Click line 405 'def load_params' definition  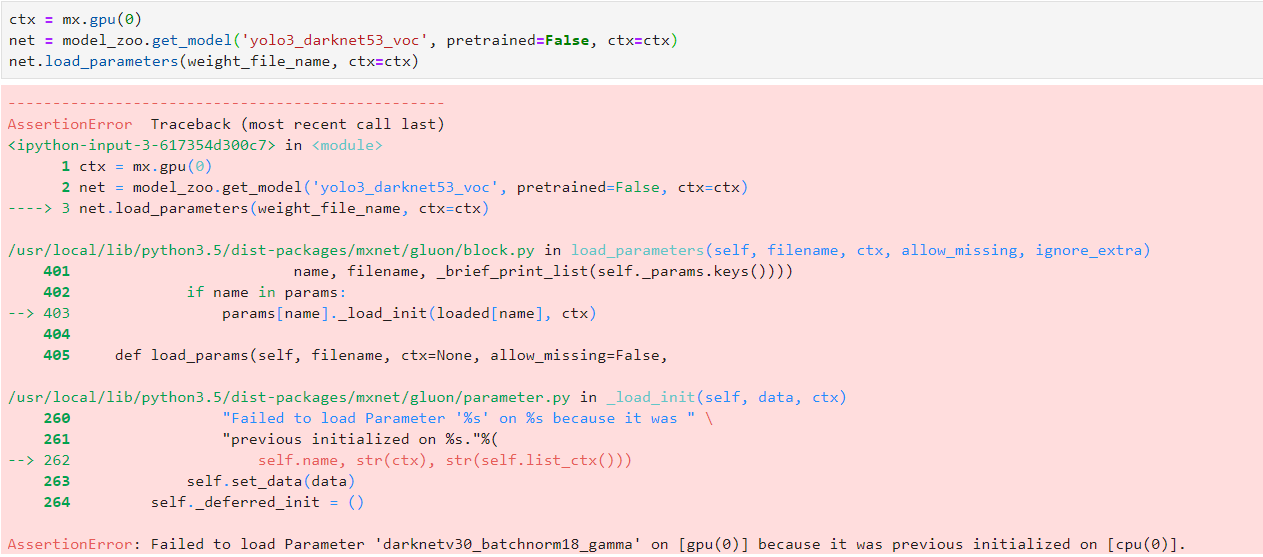pyautogui.click(x=355, y=355)
